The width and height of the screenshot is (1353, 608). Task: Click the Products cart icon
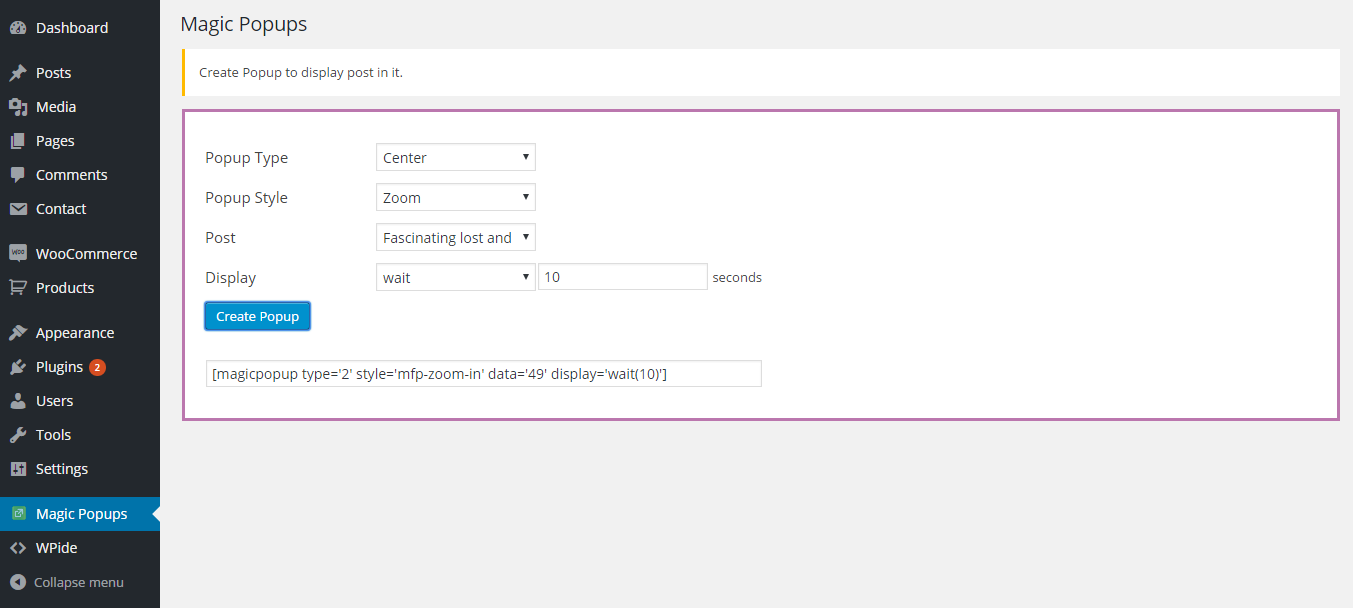tap(17, 288)
